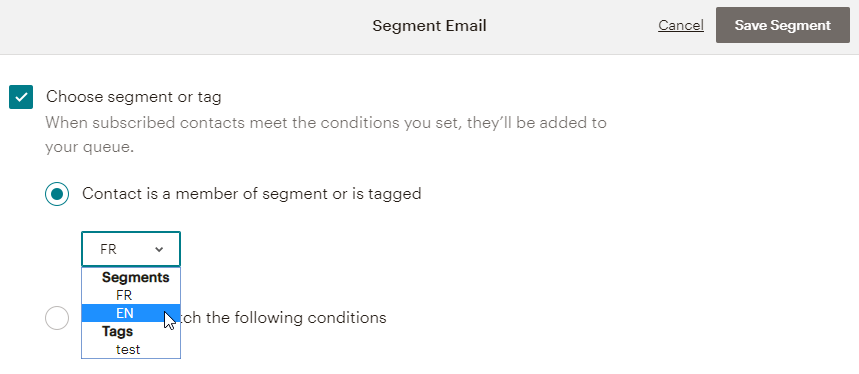Click the 'Choose segment or tag' label

tap(134, 97)
